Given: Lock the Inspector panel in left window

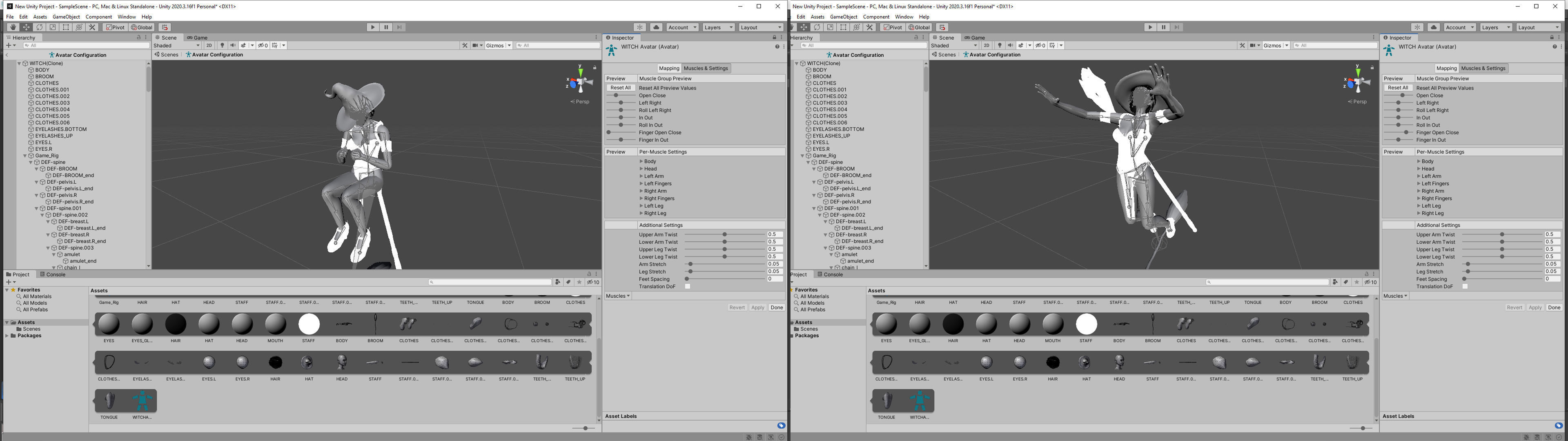Looking at the screenshot, I should [x=774, y=38].
